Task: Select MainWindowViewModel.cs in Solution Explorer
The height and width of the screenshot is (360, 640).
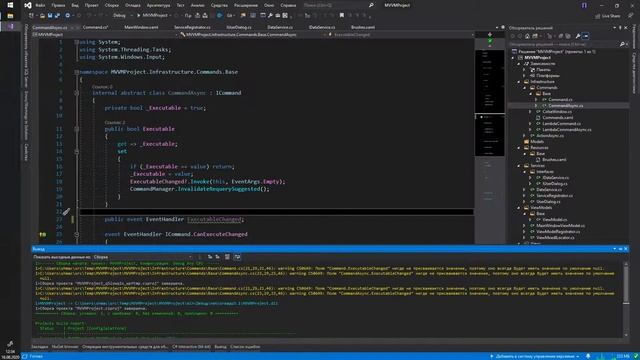Action: 560,225
